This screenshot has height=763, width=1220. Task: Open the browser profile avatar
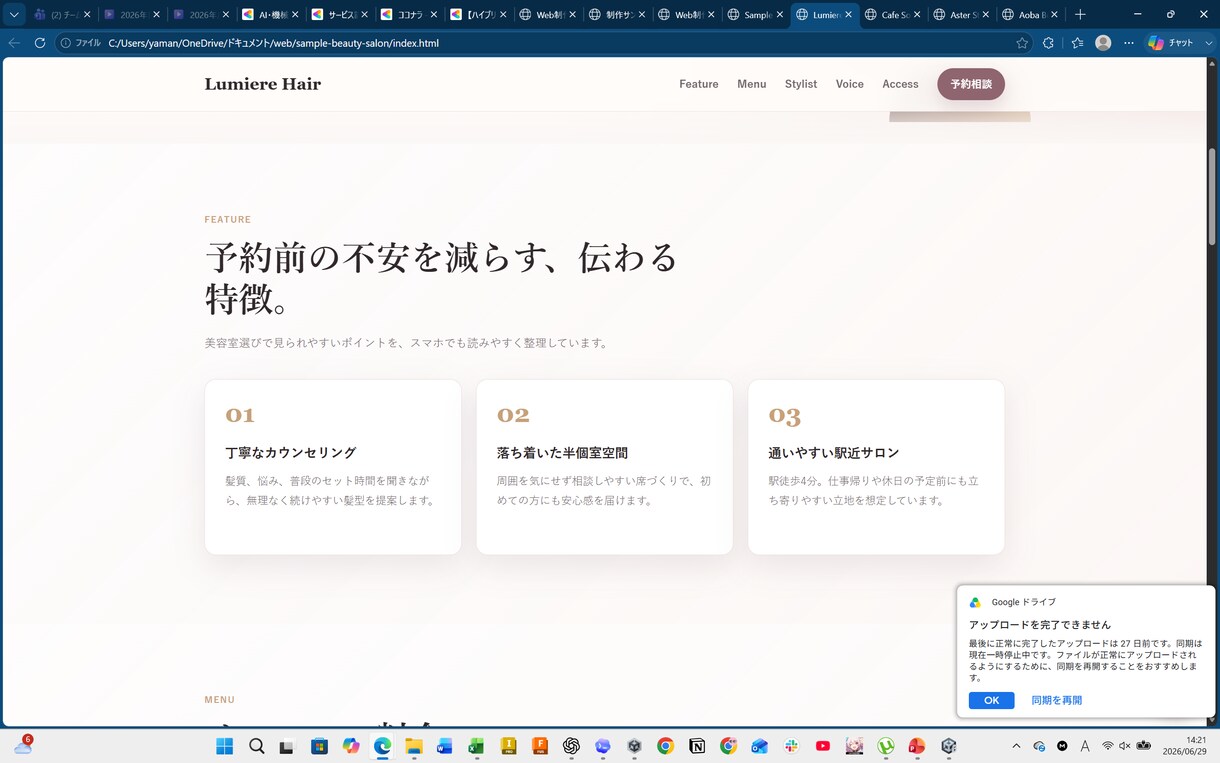[x=1103, y=43]
